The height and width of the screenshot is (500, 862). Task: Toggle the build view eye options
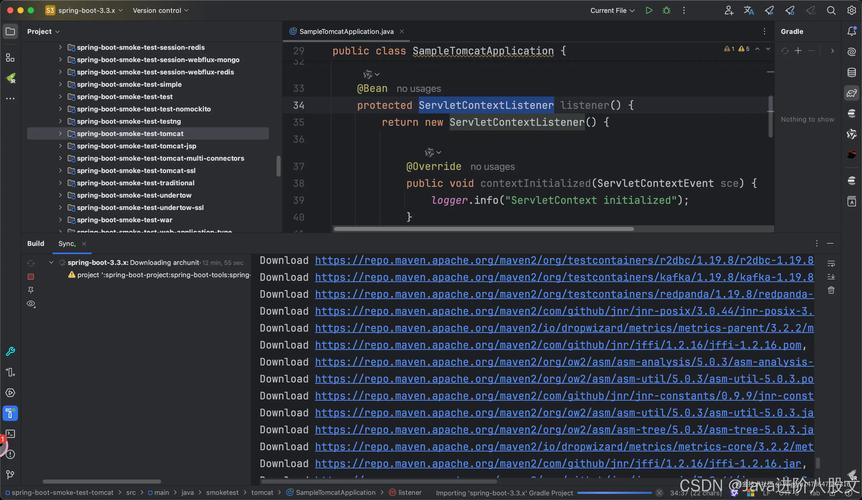[31, 304]
